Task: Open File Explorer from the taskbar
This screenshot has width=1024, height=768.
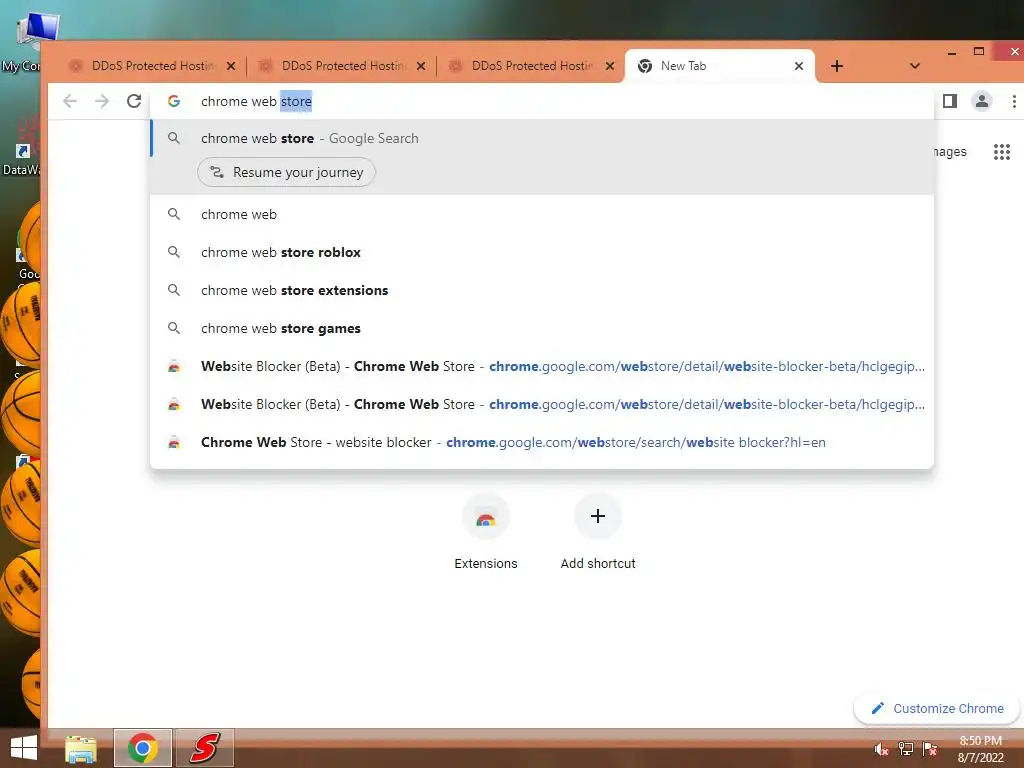Action: [x=81, y=748]
